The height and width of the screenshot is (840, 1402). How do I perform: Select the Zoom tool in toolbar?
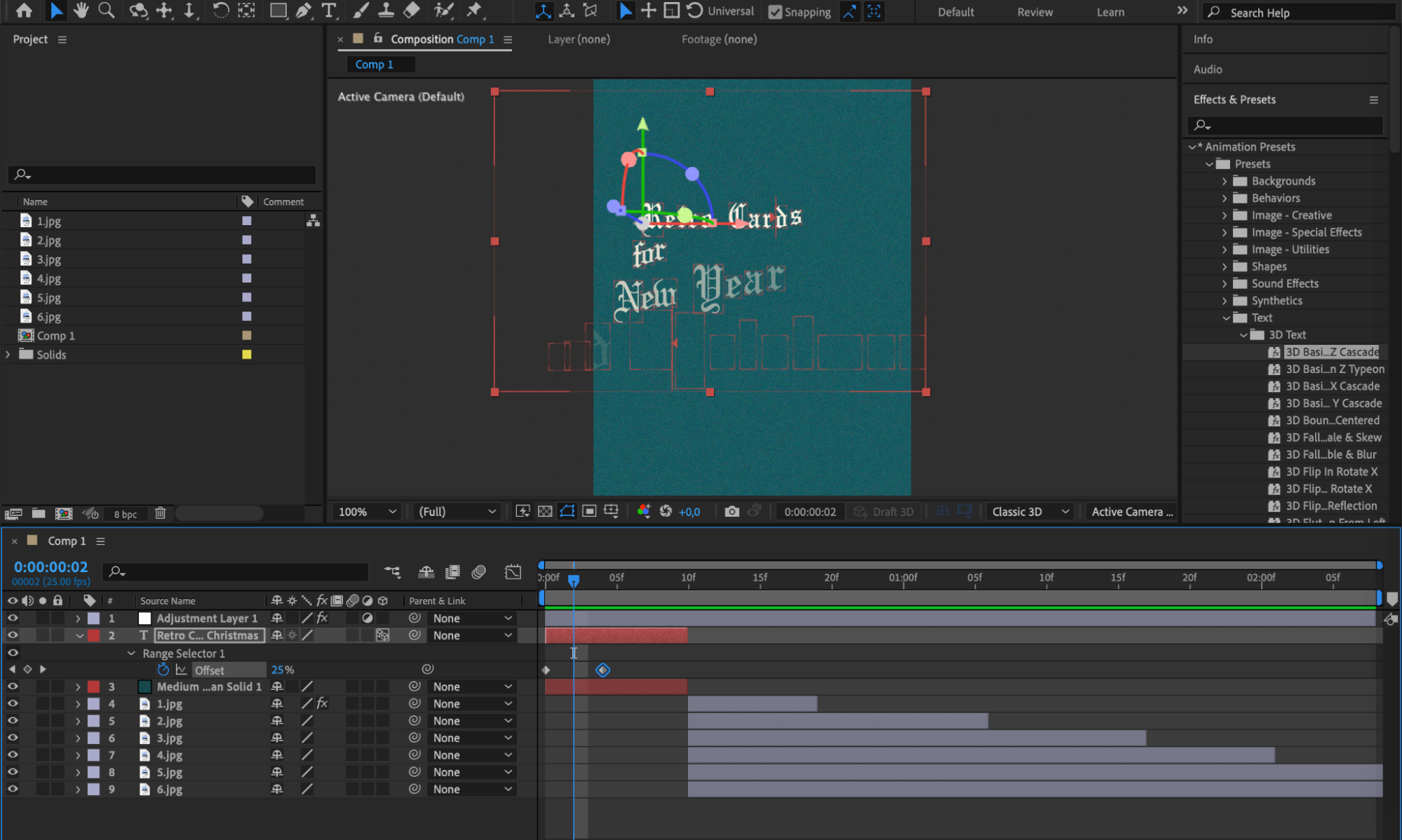pos(106,11)
